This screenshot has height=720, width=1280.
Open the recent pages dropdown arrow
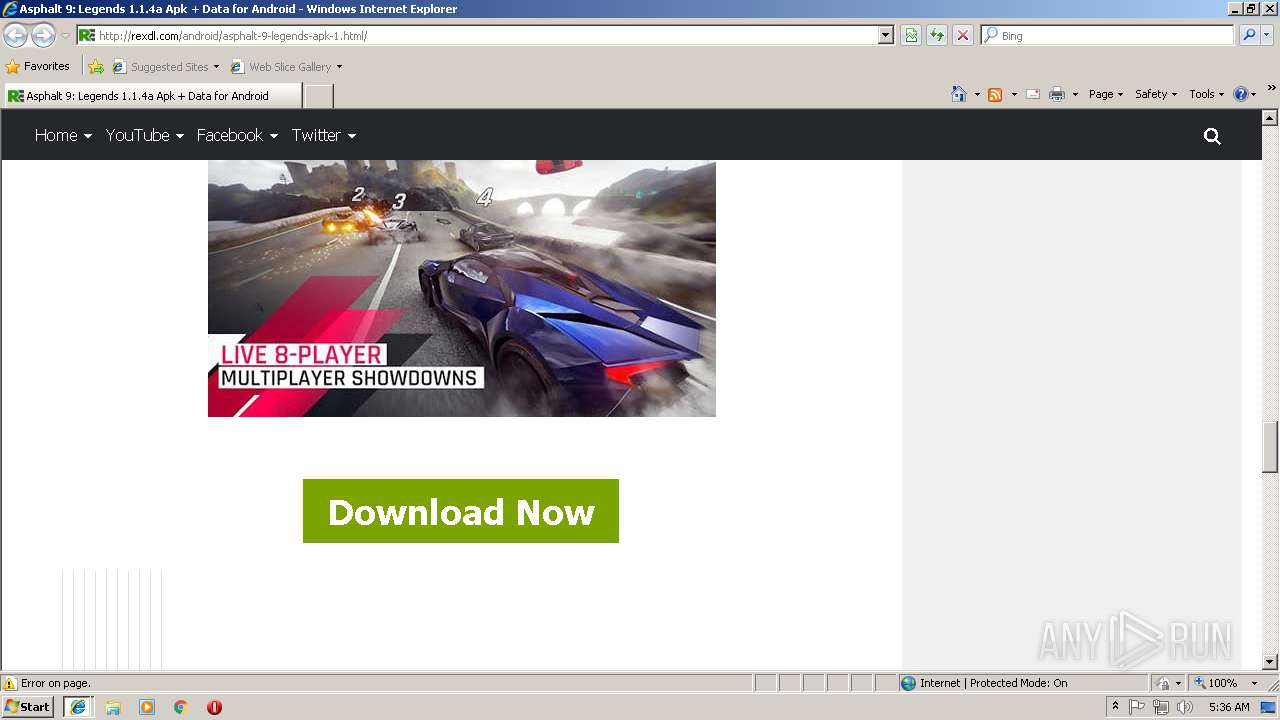[x=65, y=36]
